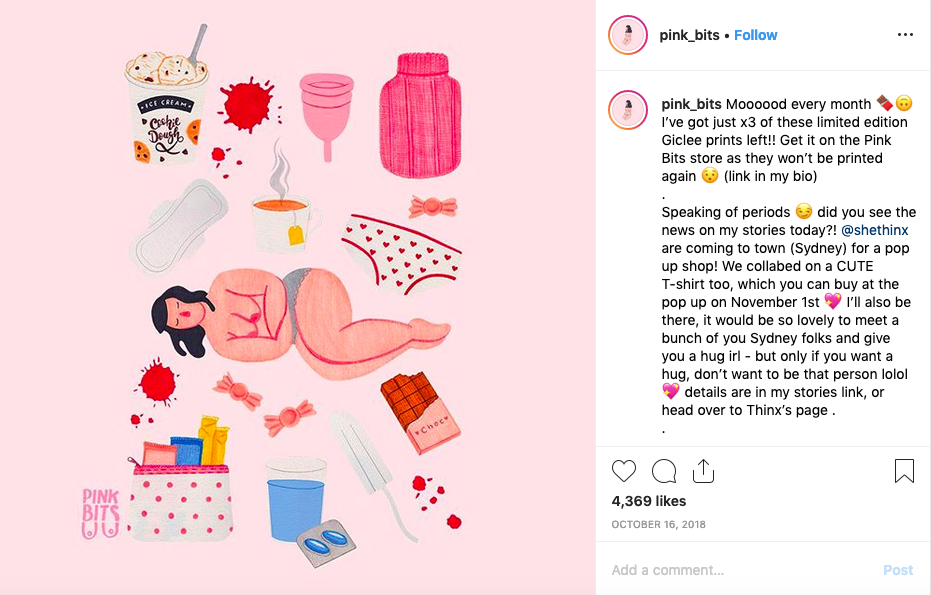Share the post with the share icon
Screen dimensions: 931x595
click(703, 470)
